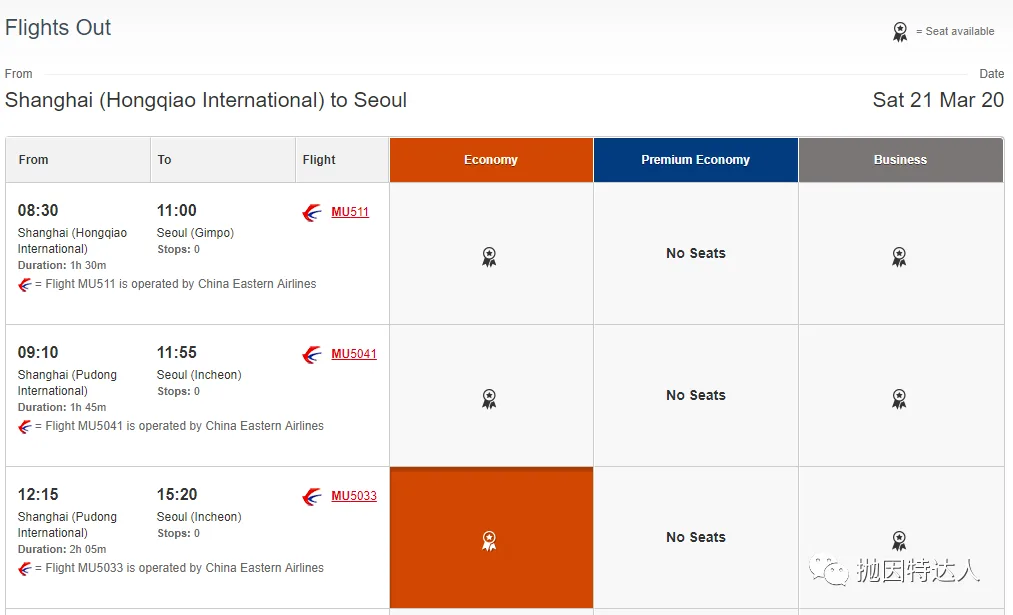Click China Eastern logo beside MU511
Image resolution: width=1013 pixels, height=615 pixels.
312,213
